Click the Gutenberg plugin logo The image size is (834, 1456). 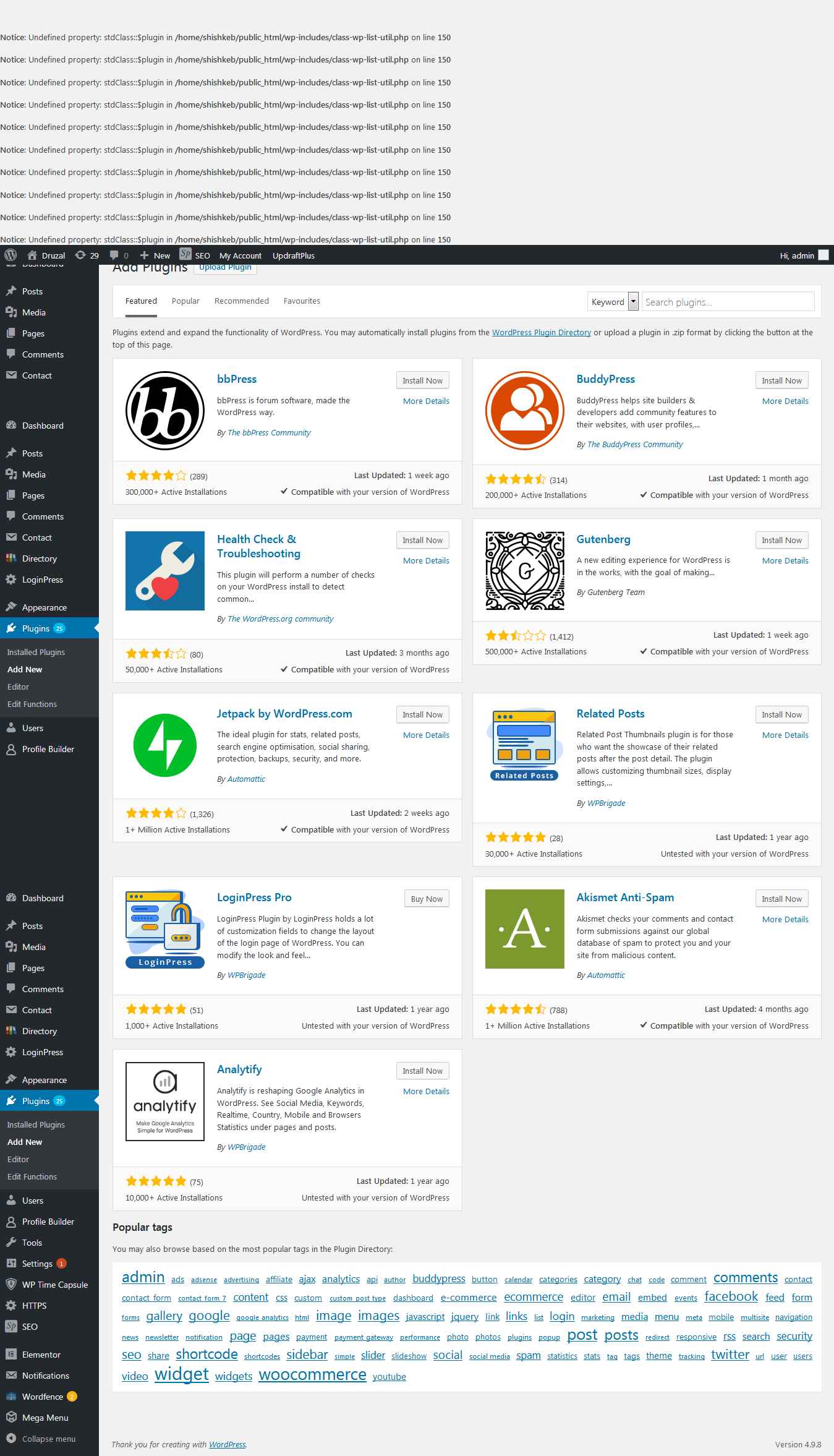pyautogui.click(x=525, y=571)
